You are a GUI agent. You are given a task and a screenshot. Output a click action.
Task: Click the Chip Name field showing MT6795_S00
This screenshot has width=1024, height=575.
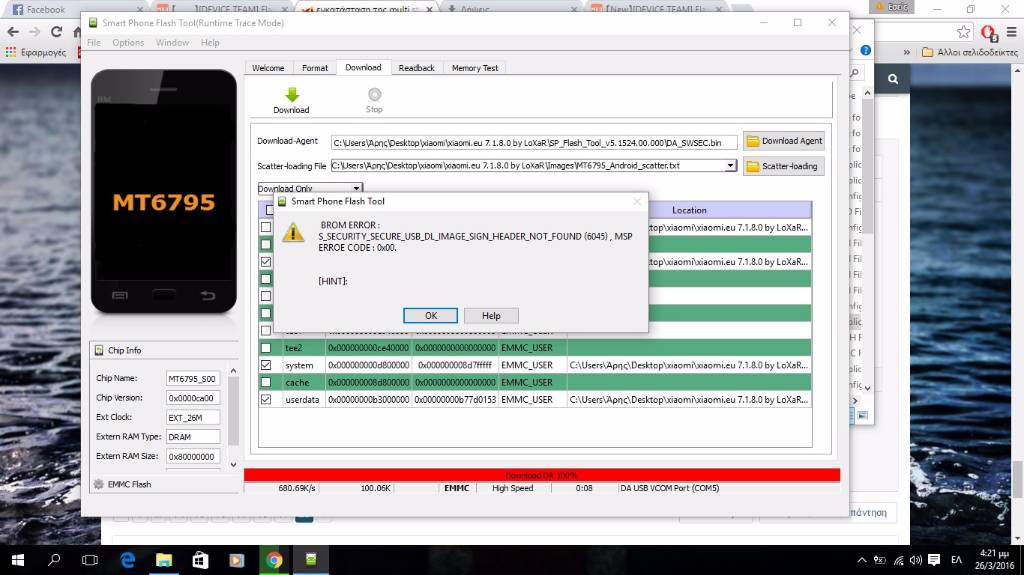coord(193,378)
